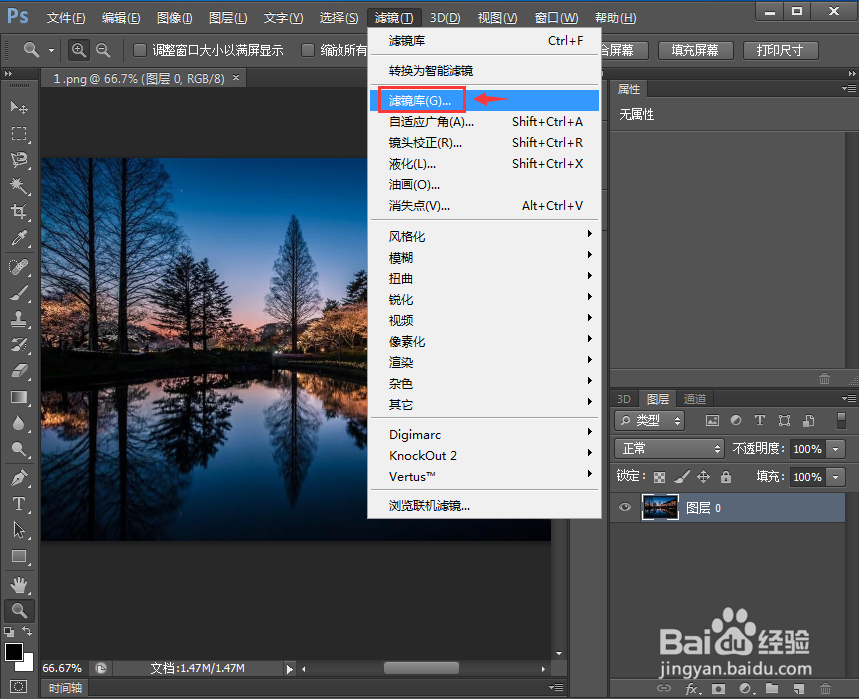Select the Healing Brush tool

click(19, 267)
